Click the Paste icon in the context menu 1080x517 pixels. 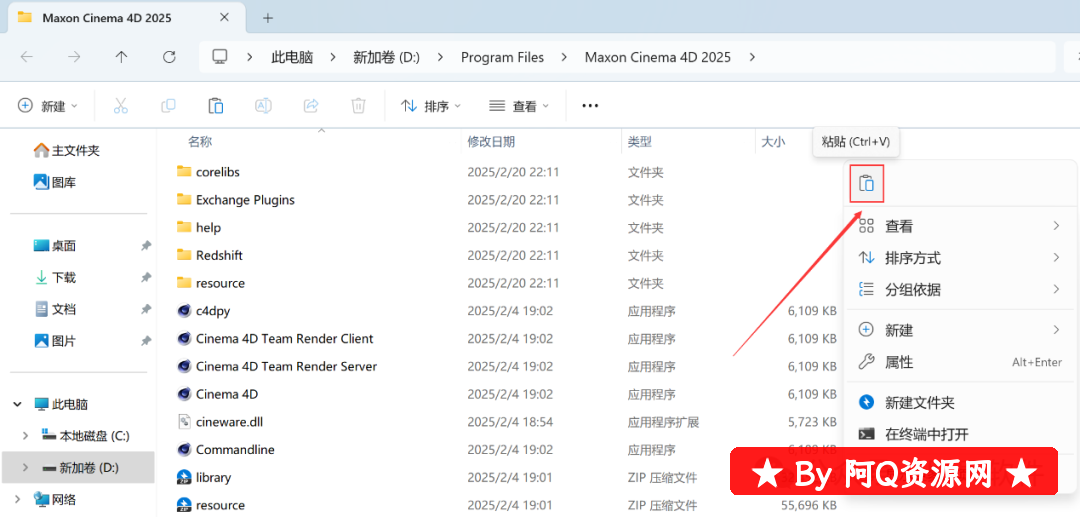coord(866,184)
